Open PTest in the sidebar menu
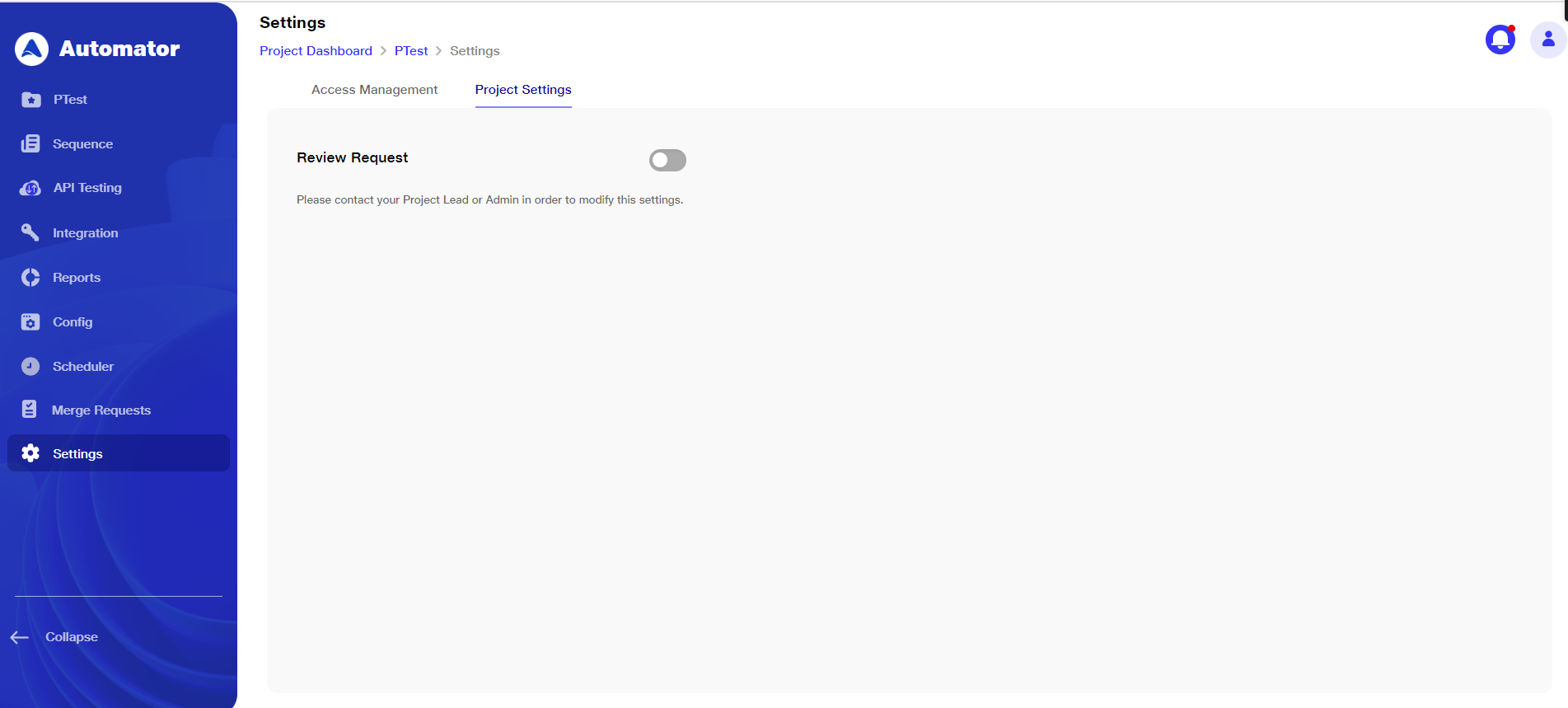The width and height of the screenshot is (1568, 708). [71, 100]
